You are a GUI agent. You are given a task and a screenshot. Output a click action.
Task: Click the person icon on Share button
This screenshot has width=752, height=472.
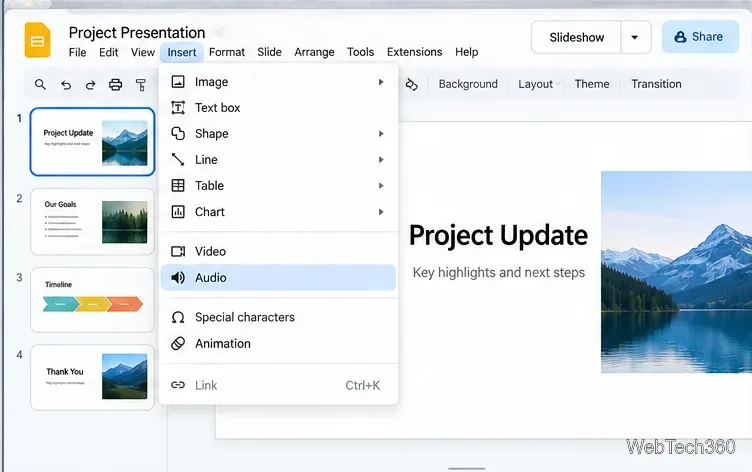click(x=680, y=37)
